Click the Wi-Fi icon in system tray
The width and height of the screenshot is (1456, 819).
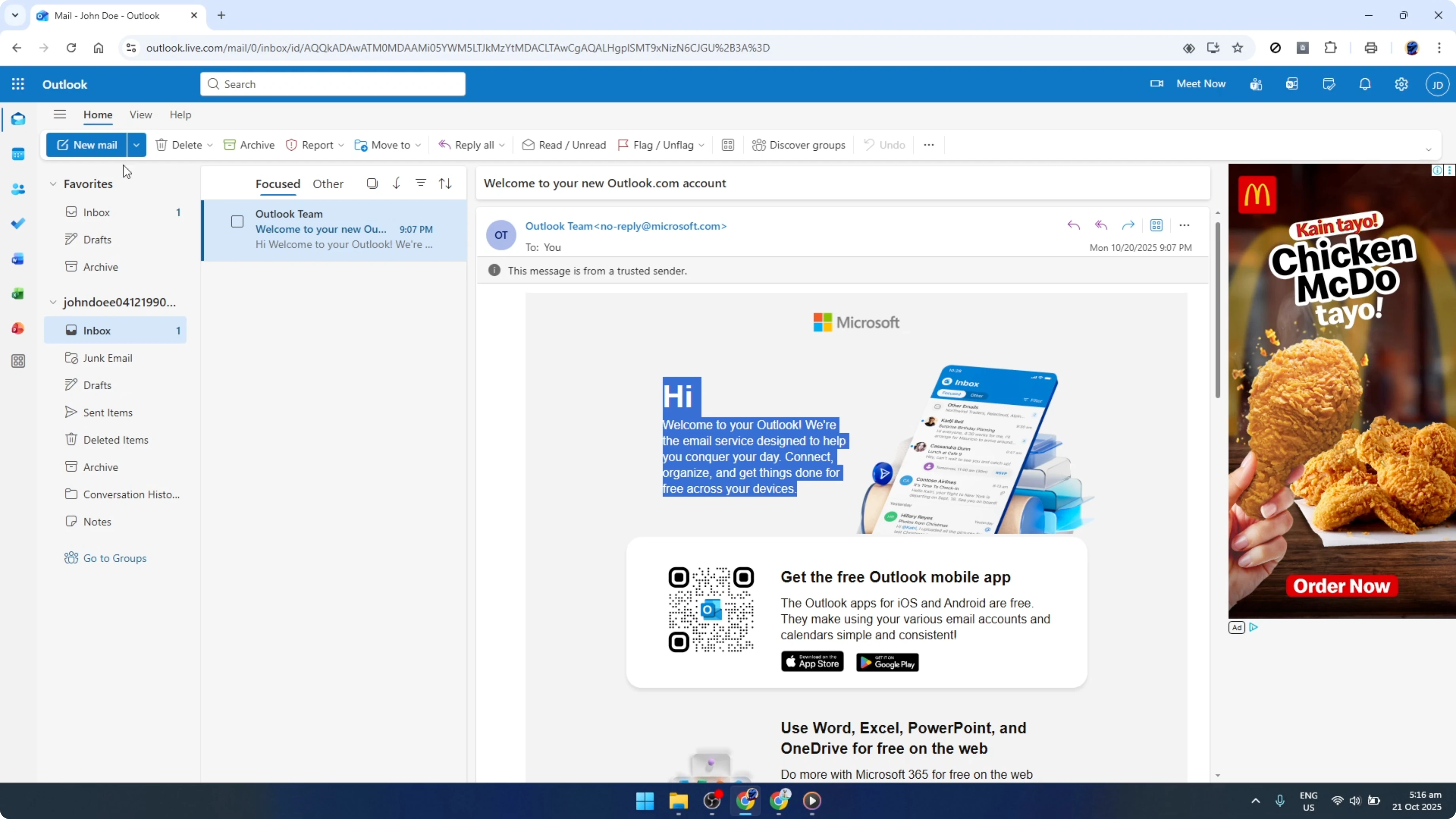point(1337,801)
